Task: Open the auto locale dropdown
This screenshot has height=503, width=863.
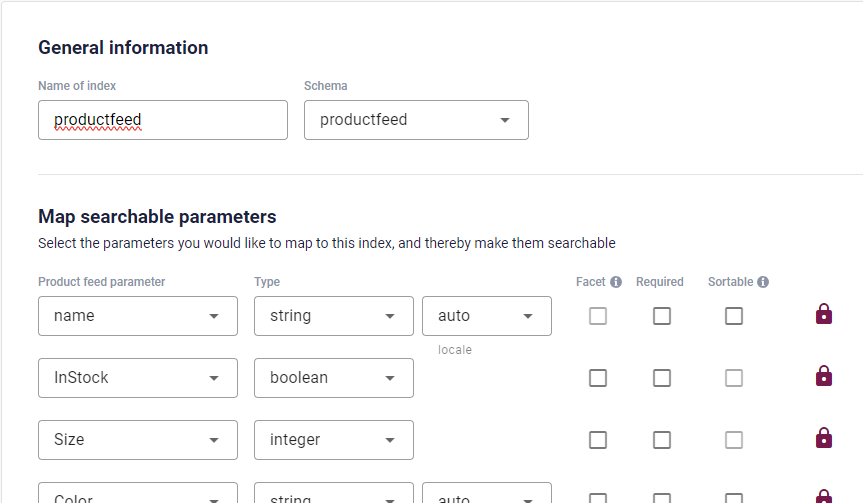Action: tap(487, 316)
